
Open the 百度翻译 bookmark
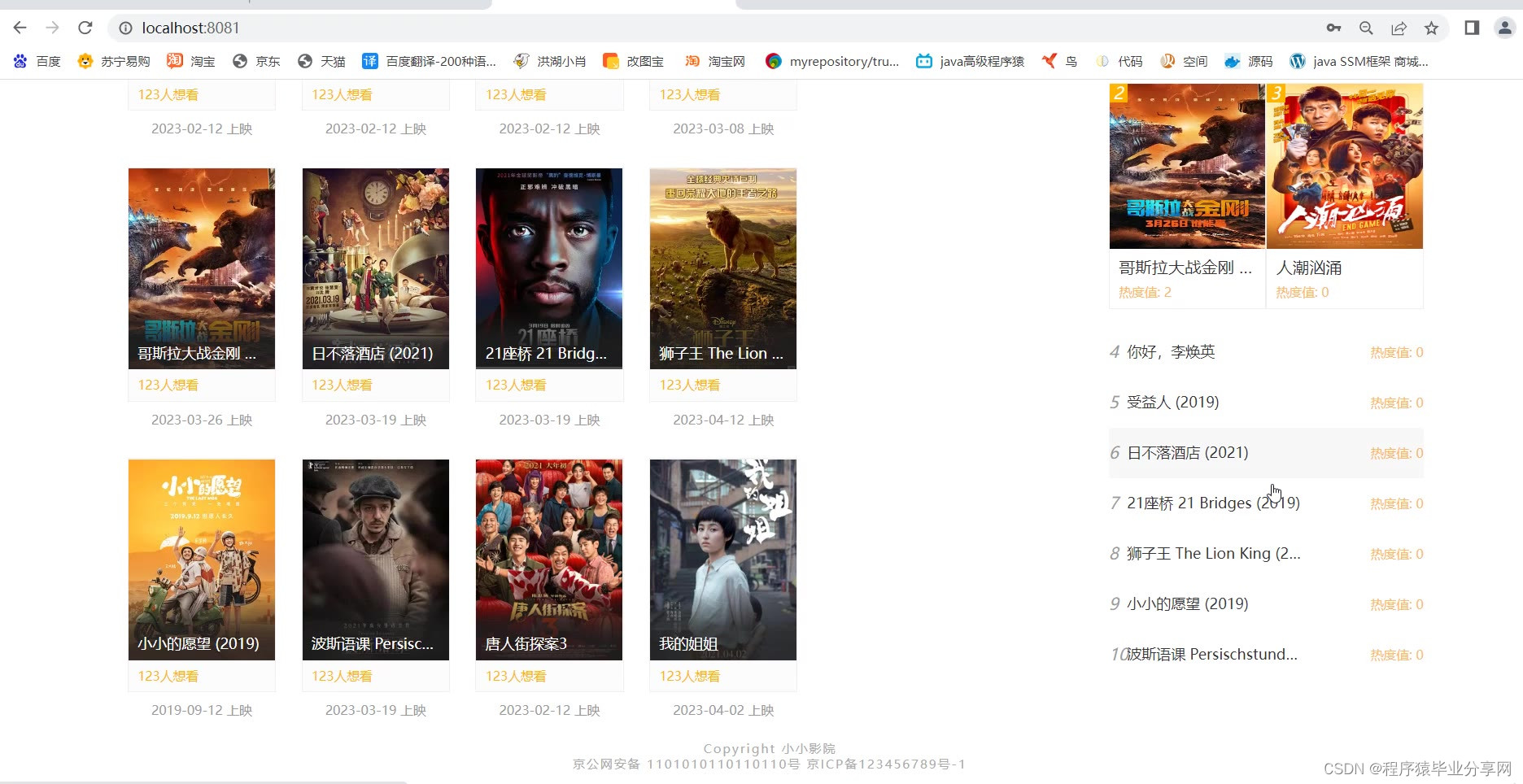(430, 61)
